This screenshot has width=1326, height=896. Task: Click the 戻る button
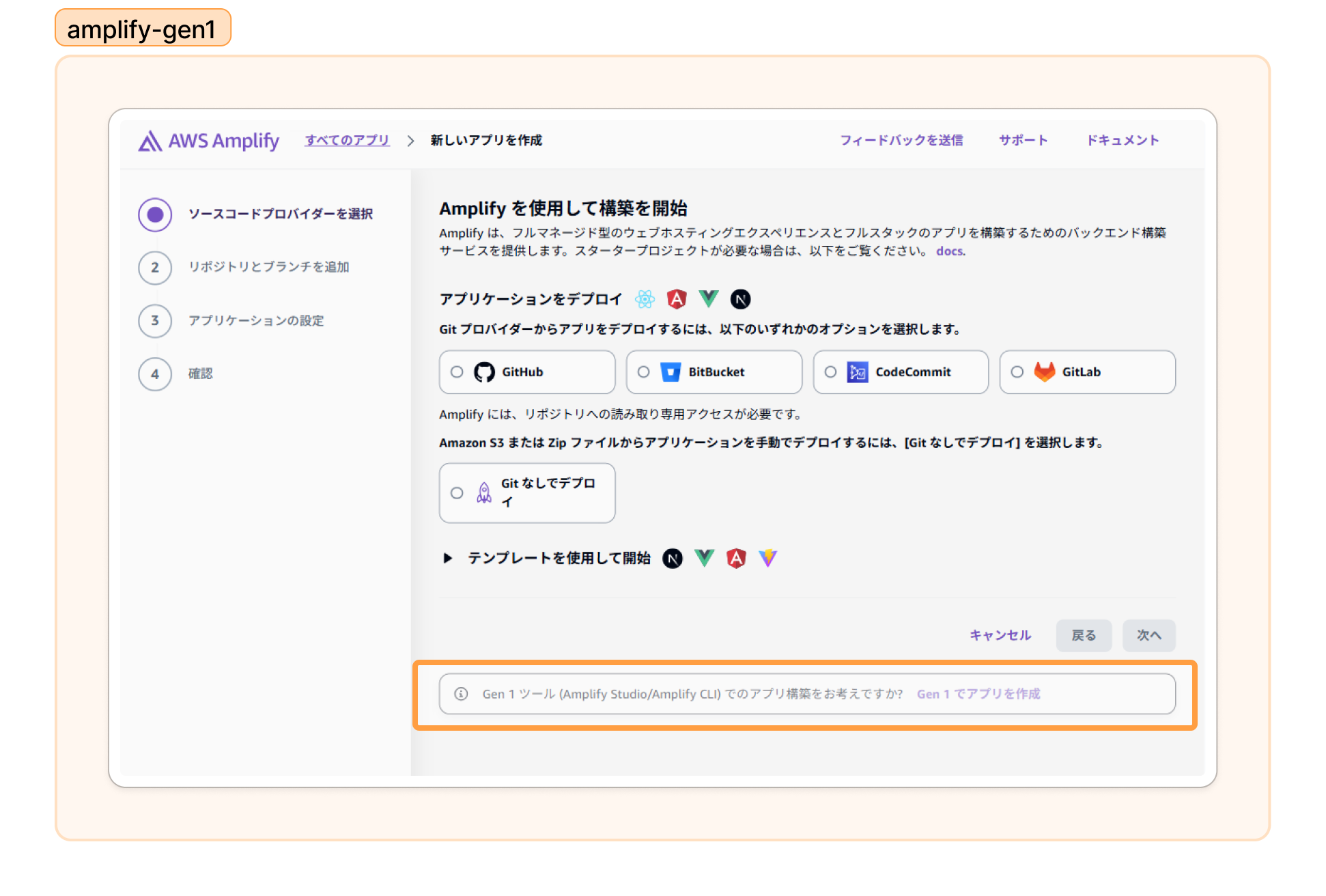click(x=1084, y=636)
